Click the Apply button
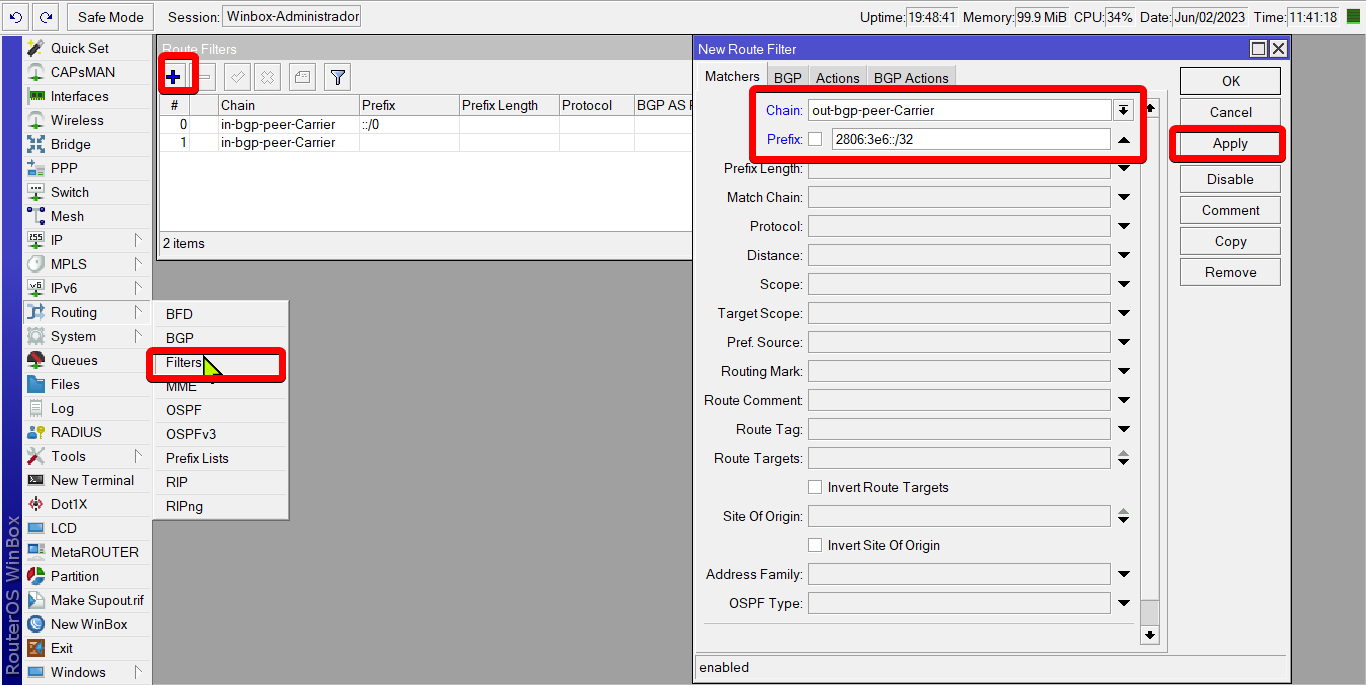The height and width of the screenshot is (685, 1366). pyautogui.click(x=1230, y=143)
